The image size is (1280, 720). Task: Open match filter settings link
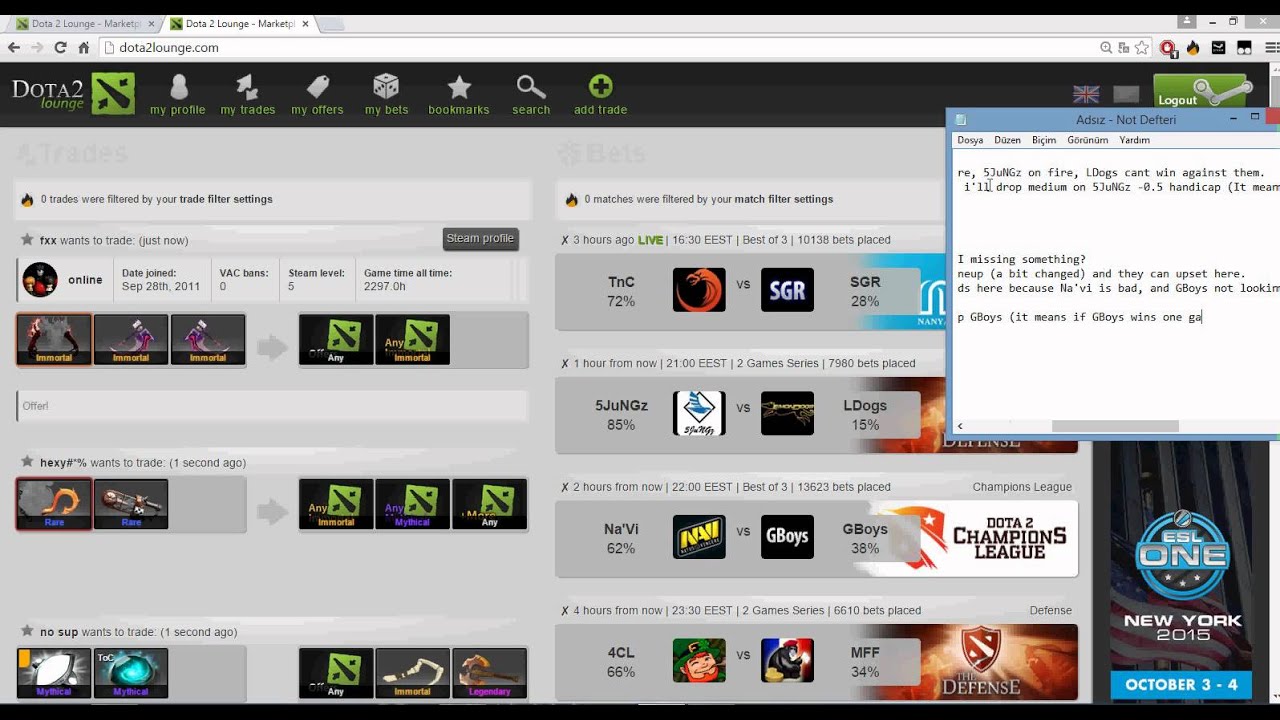tap(784, 199)
